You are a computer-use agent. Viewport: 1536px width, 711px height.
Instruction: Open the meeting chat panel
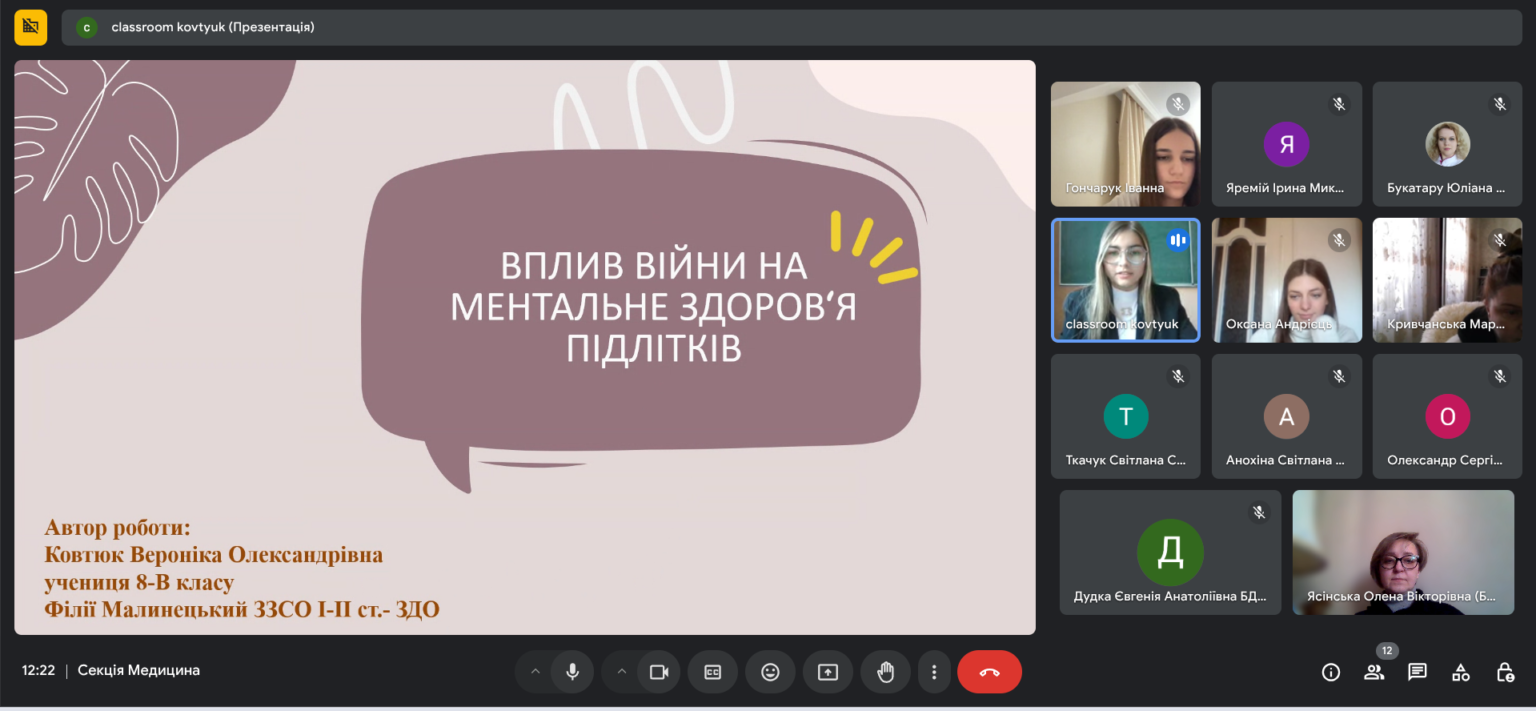tap(1417, 672)
